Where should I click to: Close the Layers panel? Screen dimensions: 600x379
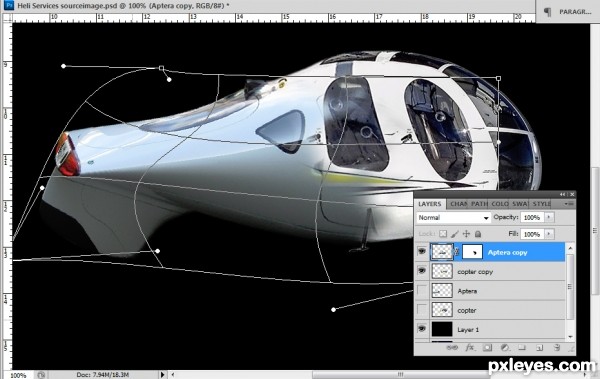click(572, 194)
